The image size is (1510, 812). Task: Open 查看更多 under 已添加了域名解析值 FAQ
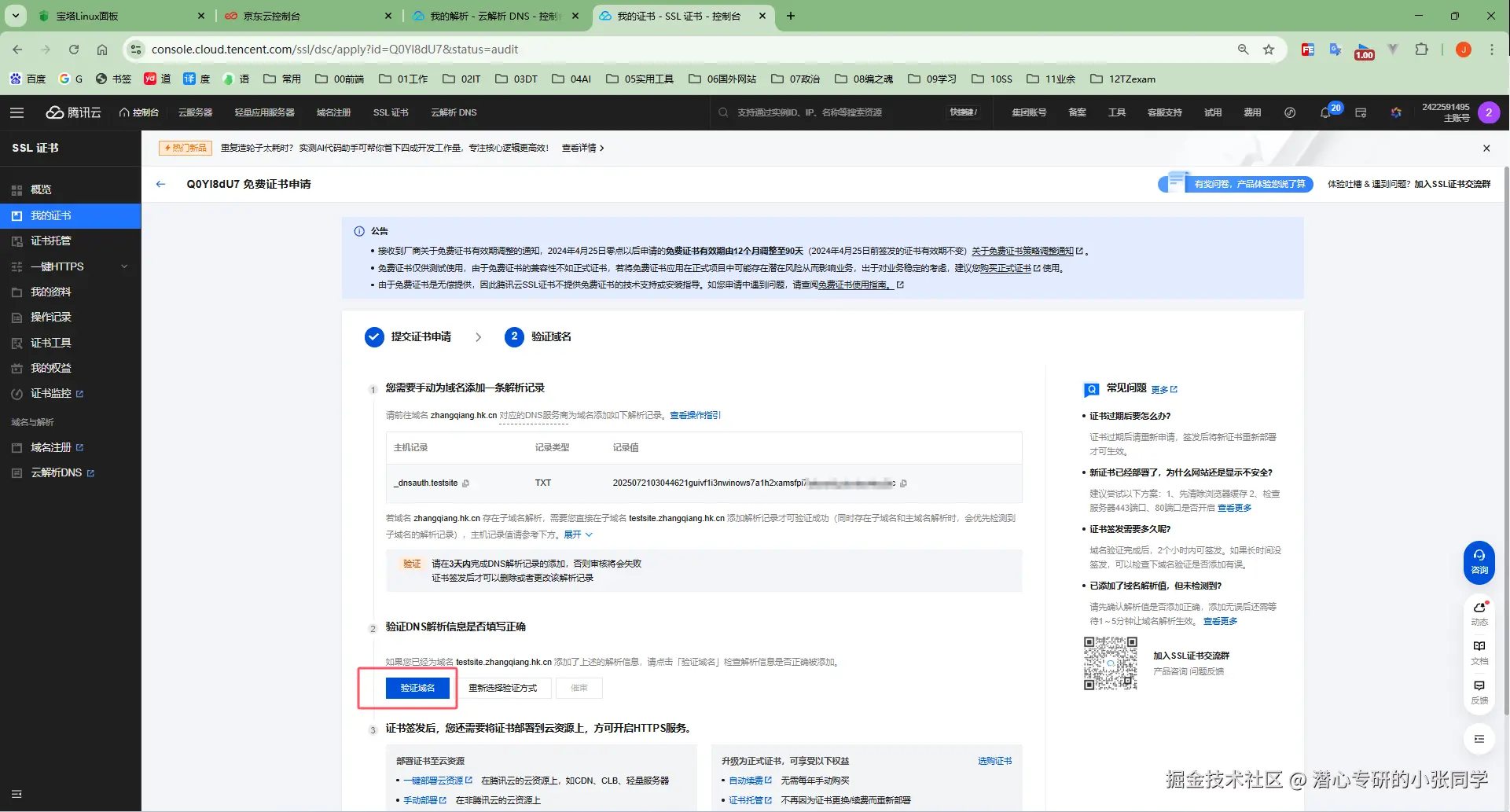(x=1220, y=621)
